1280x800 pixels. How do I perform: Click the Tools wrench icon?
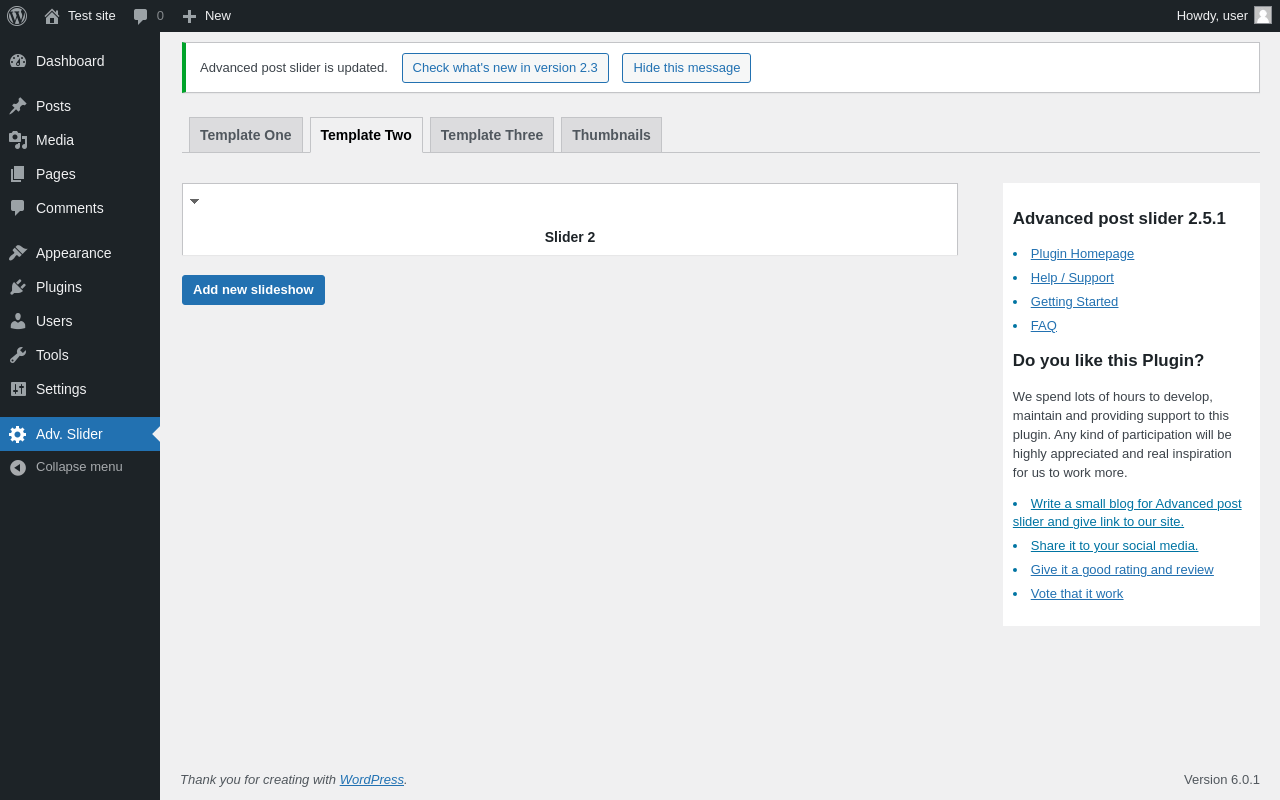coord(18,355)
